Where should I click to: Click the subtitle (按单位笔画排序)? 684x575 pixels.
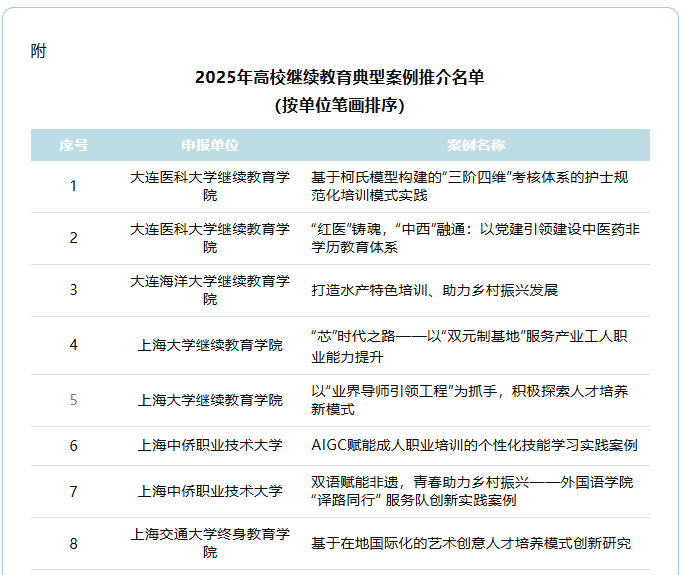tap(340, 105)
